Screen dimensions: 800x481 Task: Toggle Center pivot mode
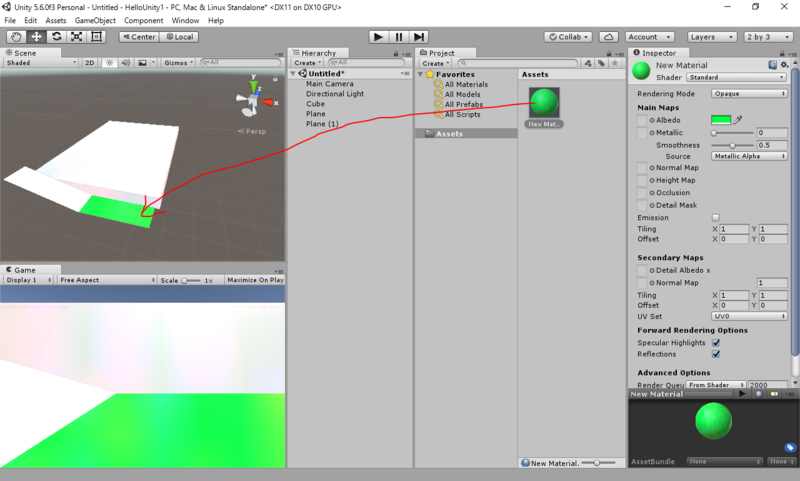click(x=139, y=37)
